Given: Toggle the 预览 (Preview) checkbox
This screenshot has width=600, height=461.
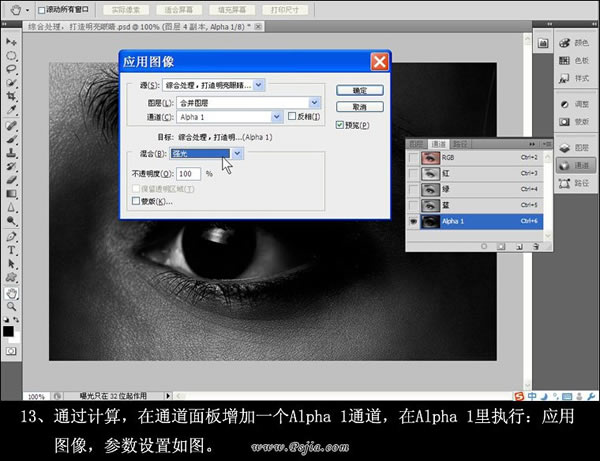Looking at the screenshot, I should click(x=339, y=125).
